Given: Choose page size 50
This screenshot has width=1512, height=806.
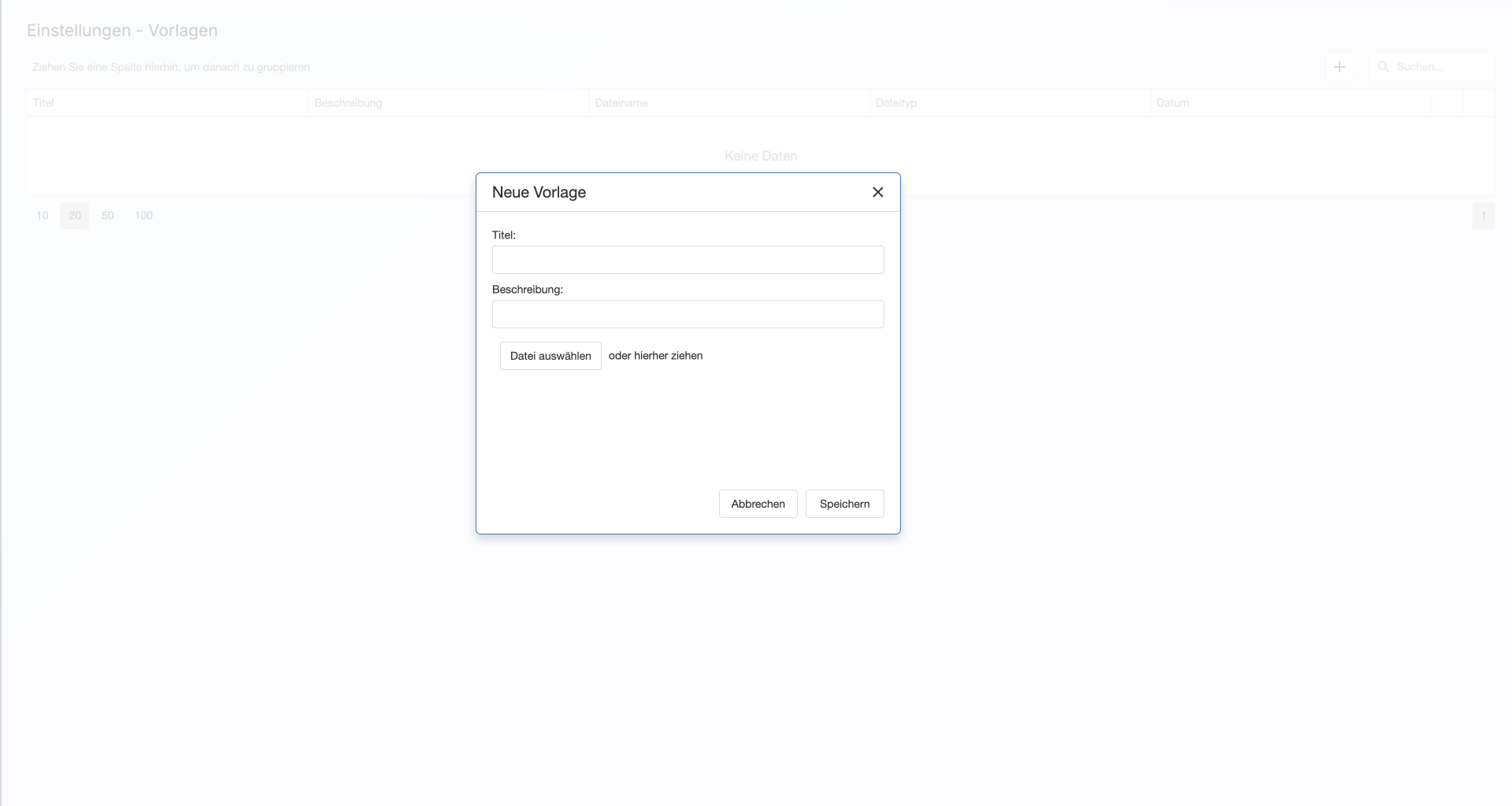Looking at the screenshot, I should click(108, 216).
